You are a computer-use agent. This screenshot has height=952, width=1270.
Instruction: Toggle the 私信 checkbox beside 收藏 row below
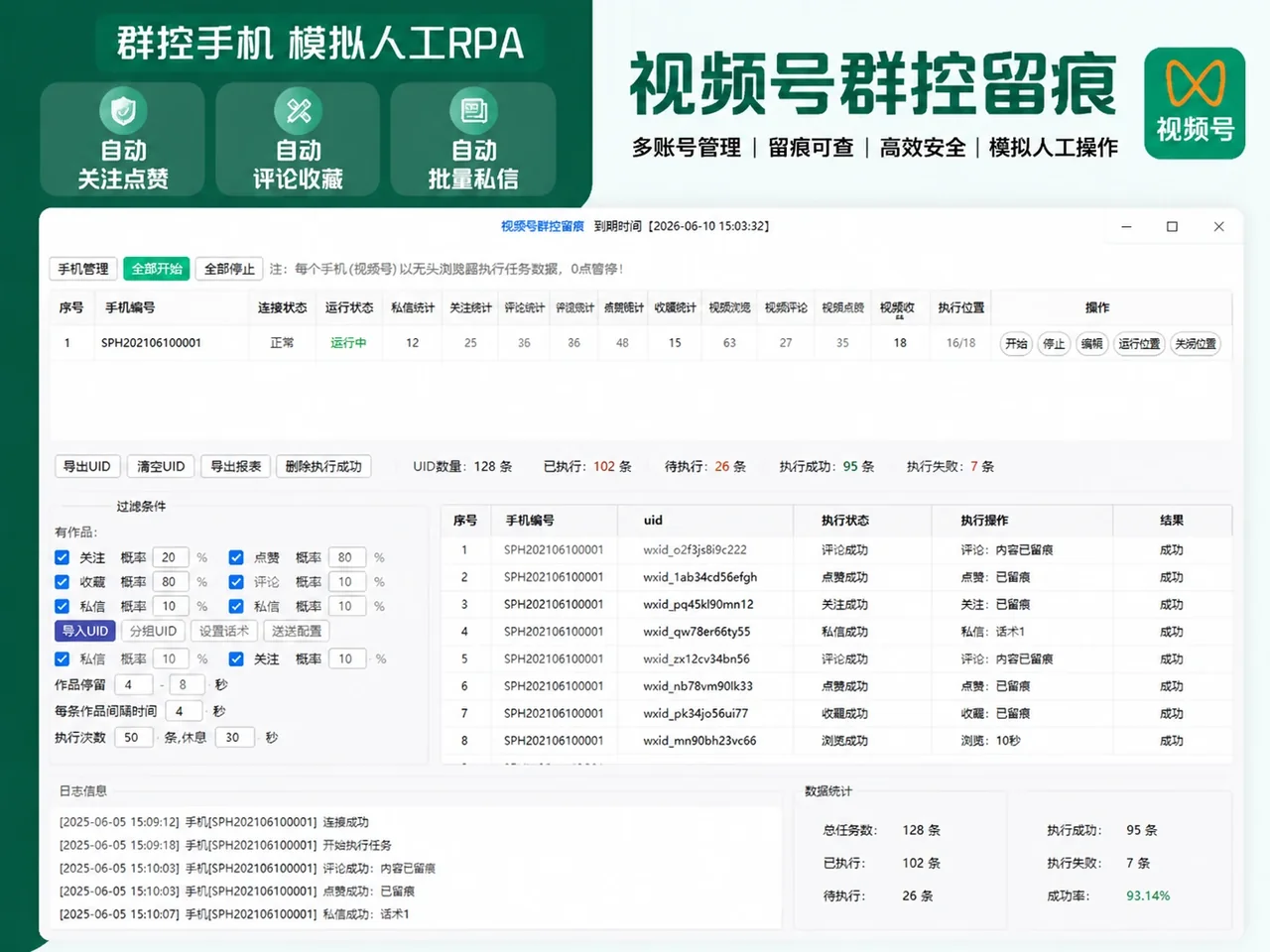click(62, 606)
